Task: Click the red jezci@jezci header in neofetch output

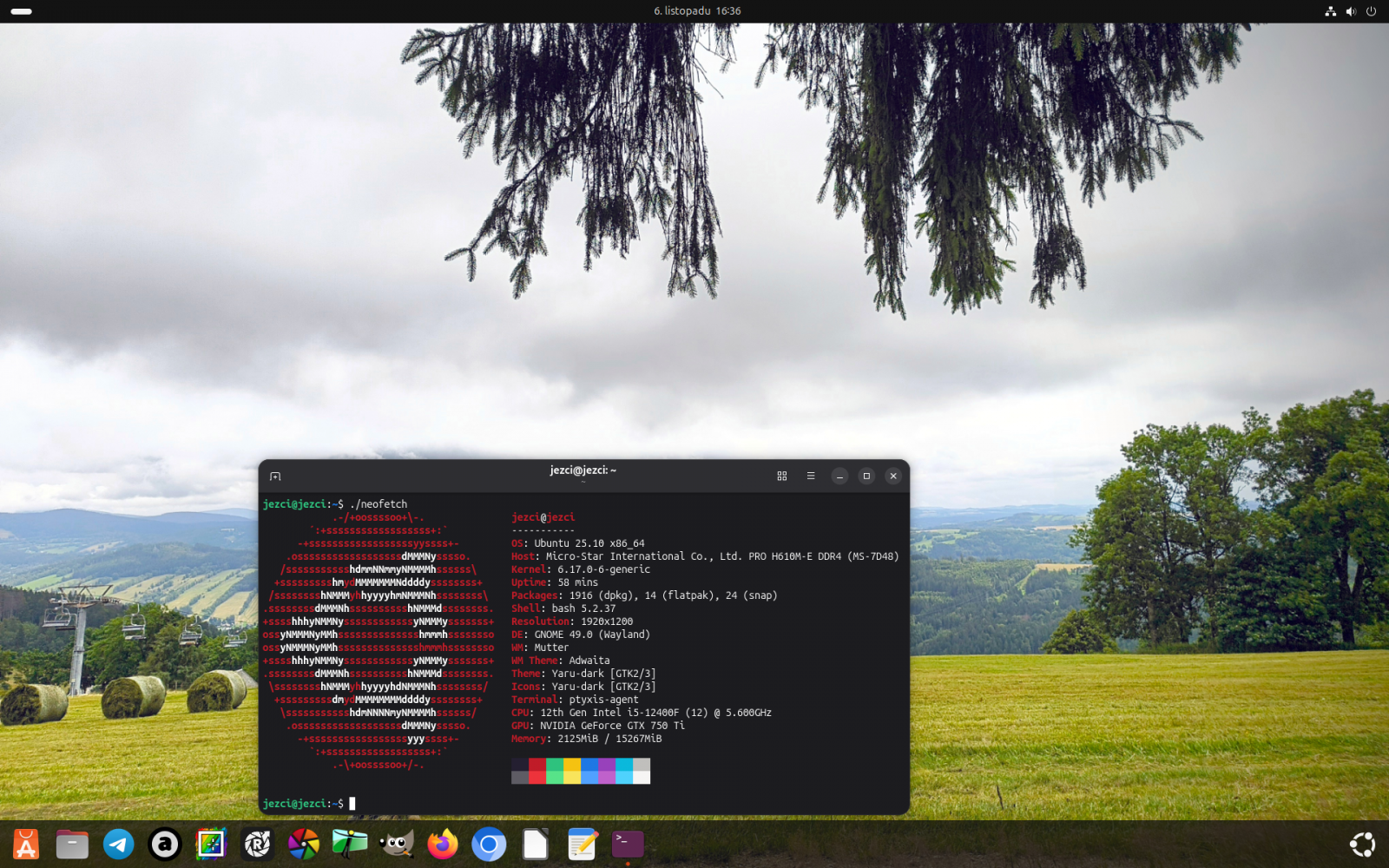Action: pos(543,517)
